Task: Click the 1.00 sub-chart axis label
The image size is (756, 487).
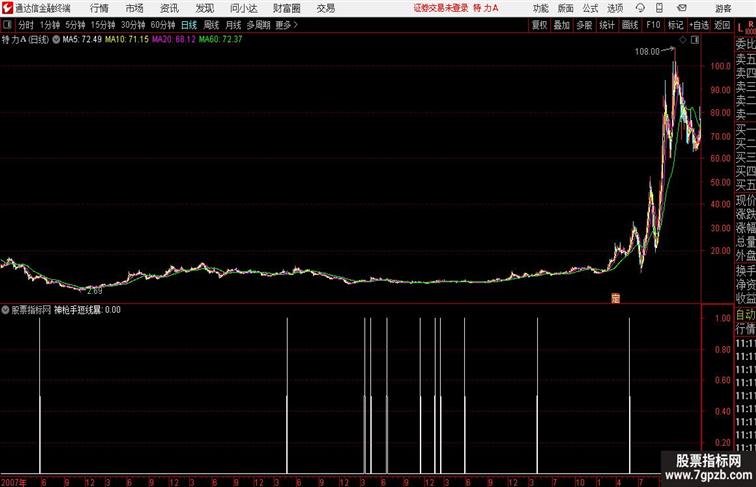Action: 723,318
